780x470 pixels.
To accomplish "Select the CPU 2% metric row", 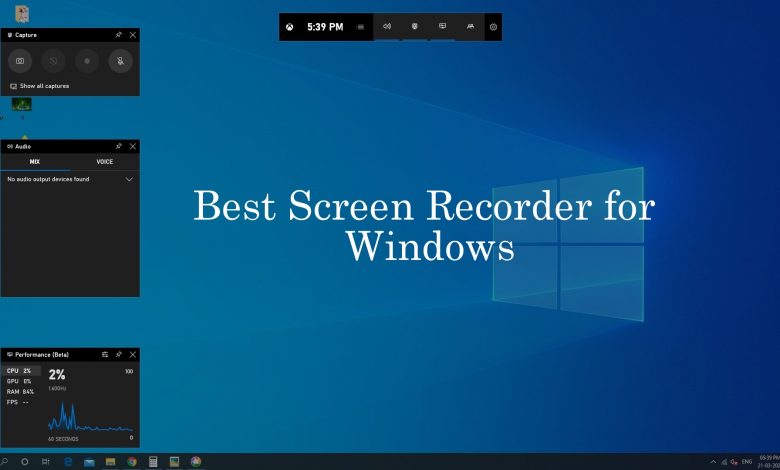I will (x=21, y=371).
